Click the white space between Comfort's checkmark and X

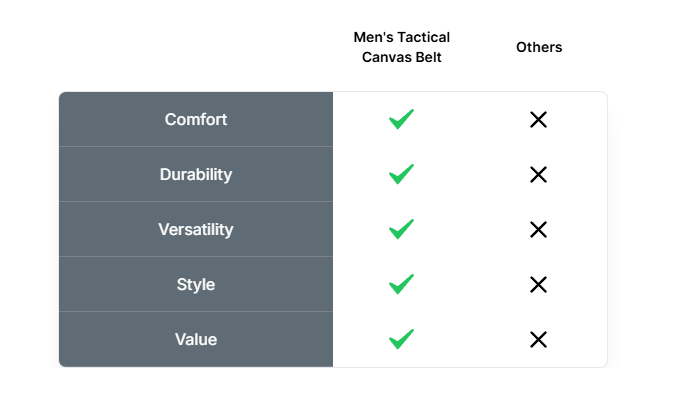(x=470, y=120)
